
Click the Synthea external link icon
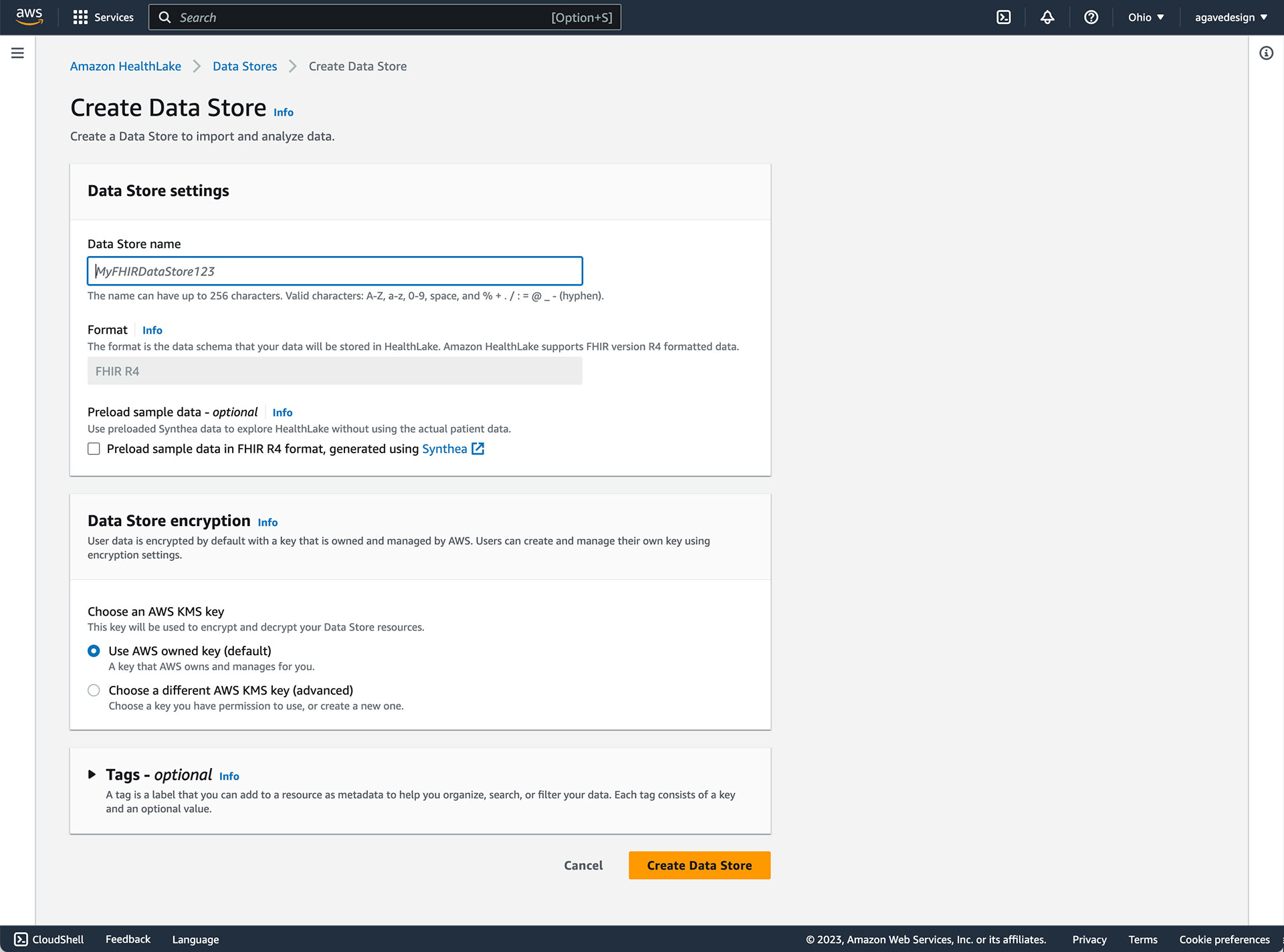point(477,449)
